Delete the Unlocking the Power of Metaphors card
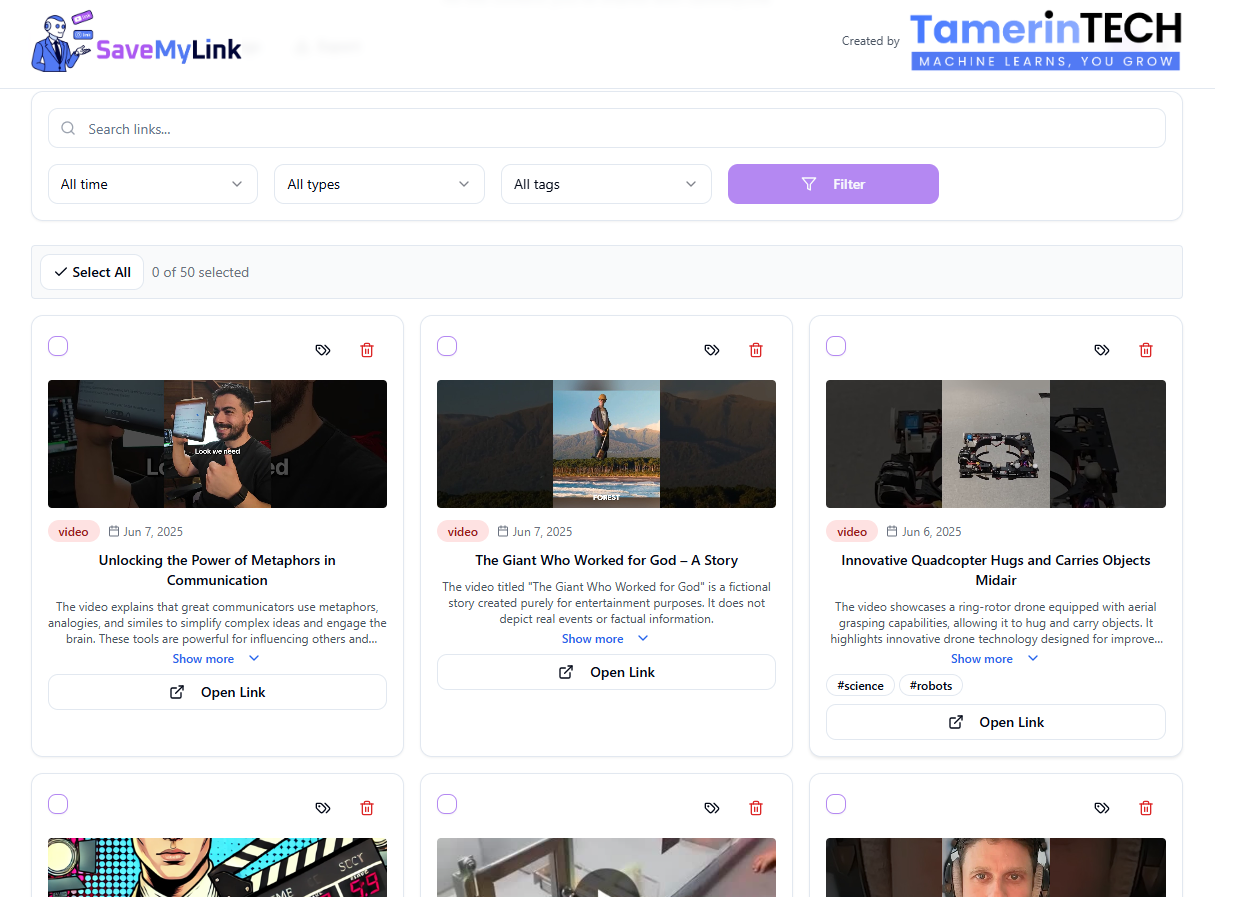Image resolution: width=1241 pixels, height=897 pixels. 367,350
